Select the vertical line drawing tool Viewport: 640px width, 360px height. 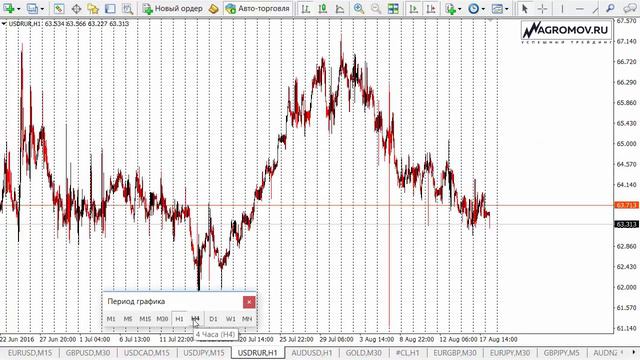(x=562, y=8)
